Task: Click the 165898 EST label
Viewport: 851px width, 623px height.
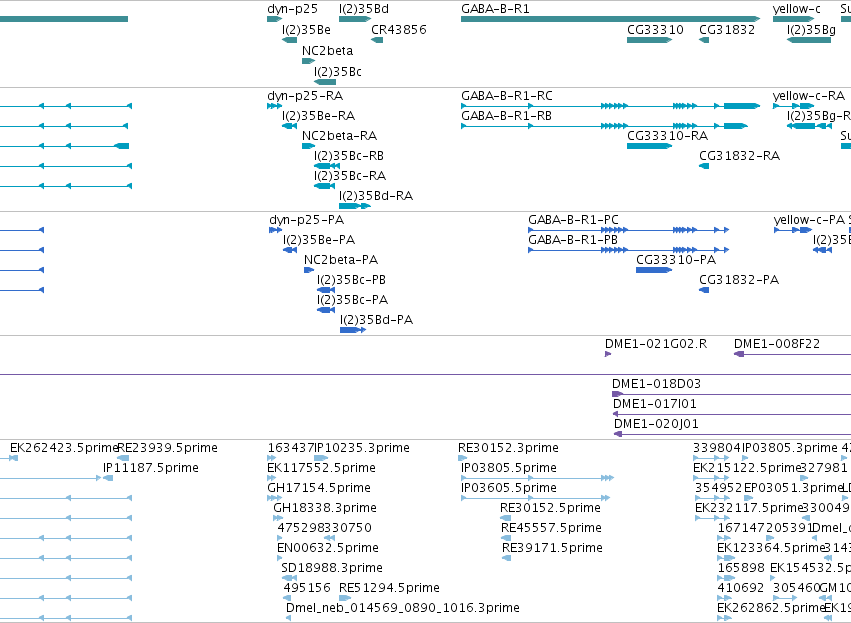Action: pyautogui.click(x=741, y=568)
